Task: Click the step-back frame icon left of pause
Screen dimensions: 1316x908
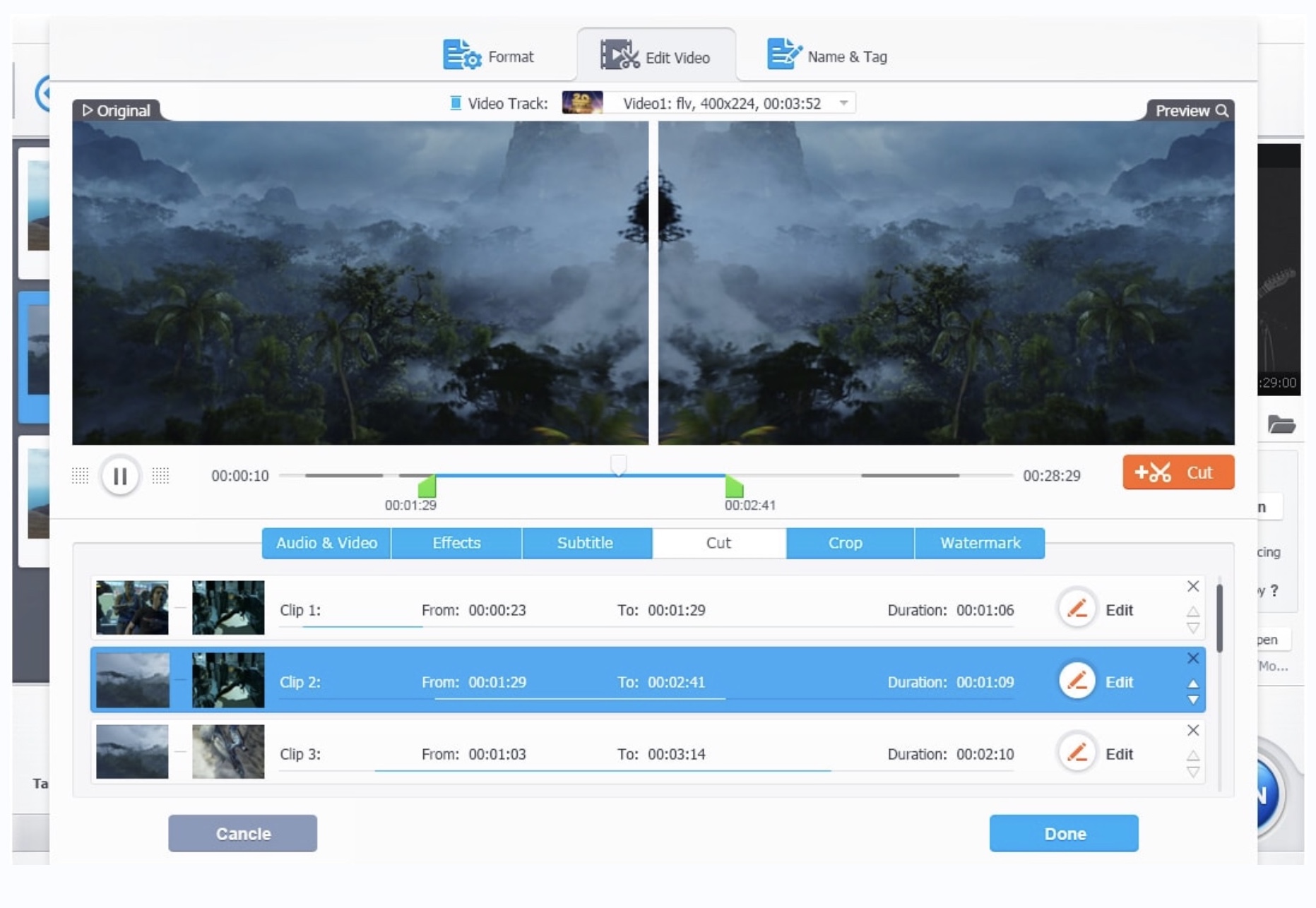Action: coord(80,476)
